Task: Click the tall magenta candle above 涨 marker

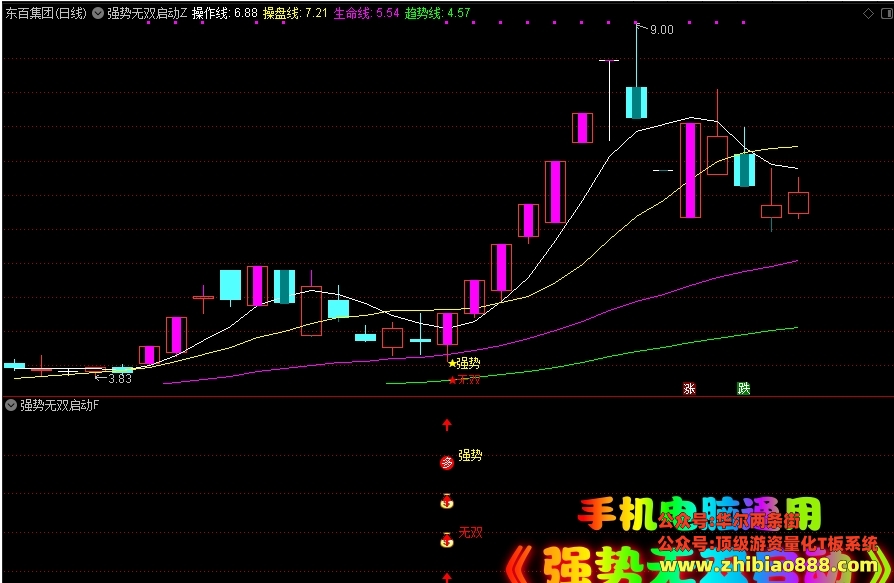Action: coord(690,170)
